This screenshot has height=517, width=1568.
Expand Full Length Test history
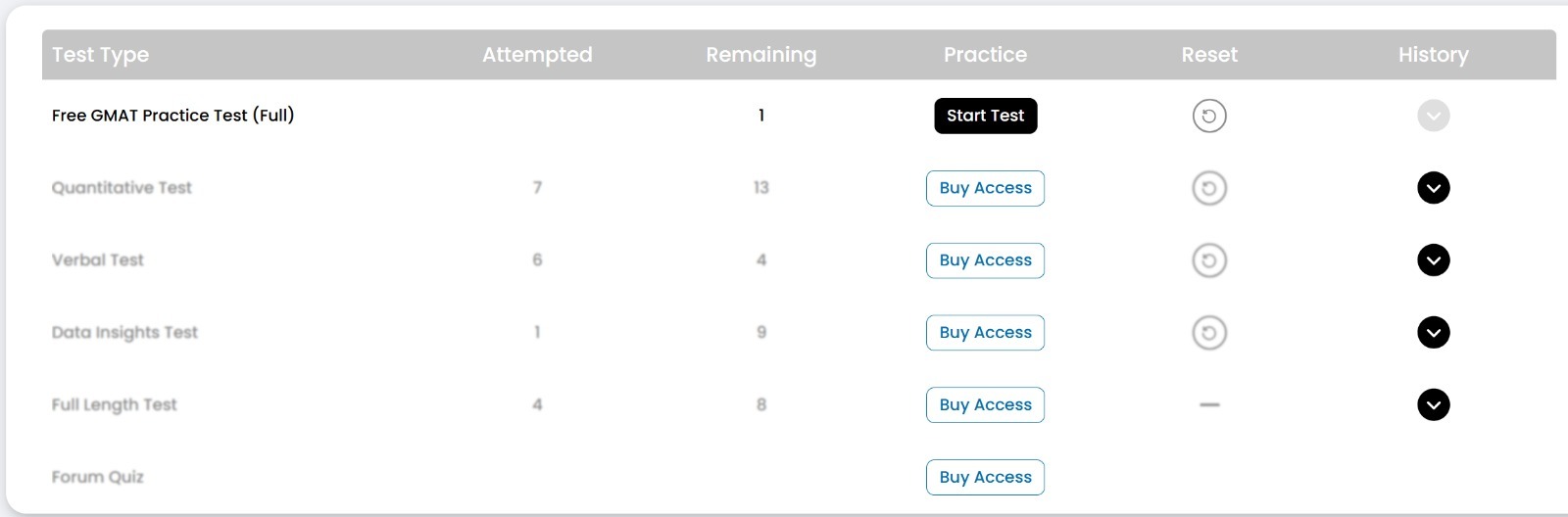pyautogui.click(x=1434, y=404)
